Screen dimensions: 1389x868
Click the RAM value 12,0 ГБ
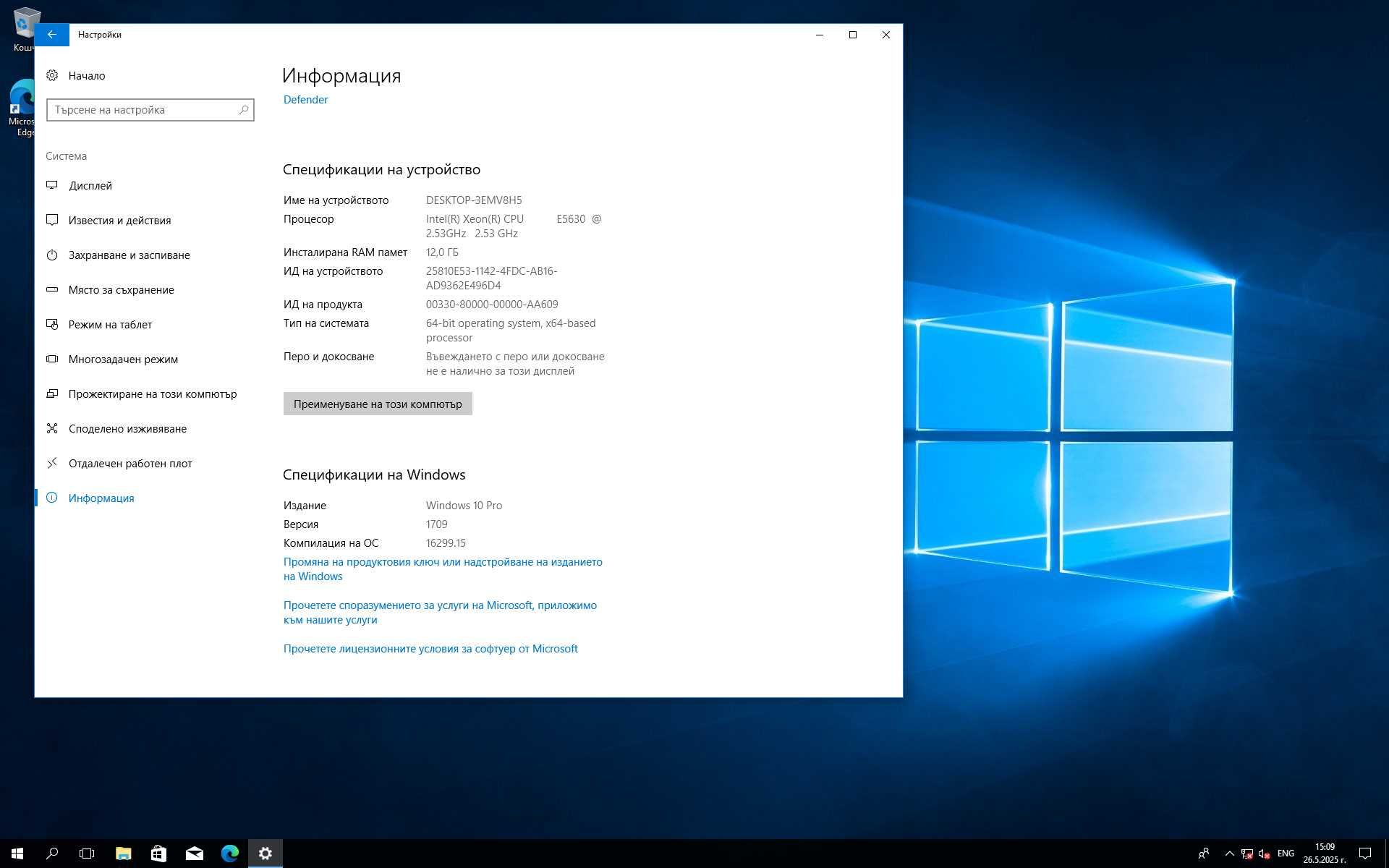click(442, 252)
